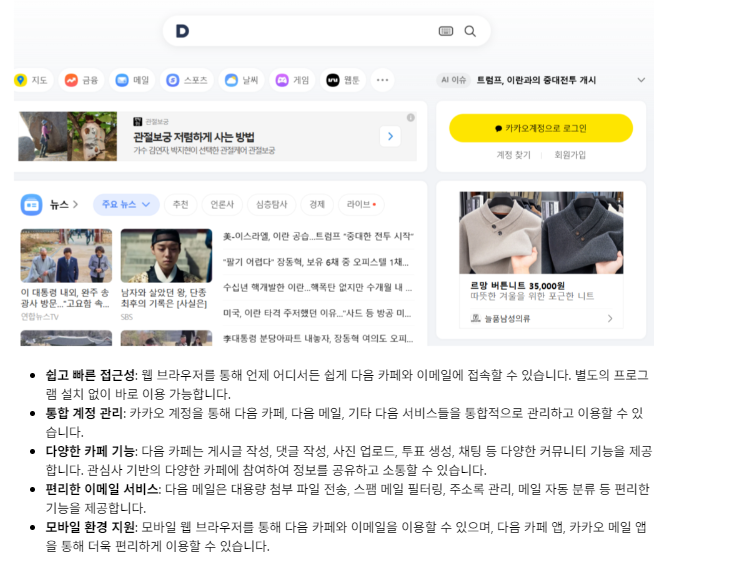Image resolution: width=730 pixels, height=566 pixels.
Task: Log in with 카카오계정으로 로그인 button
Action: [541, 128]
